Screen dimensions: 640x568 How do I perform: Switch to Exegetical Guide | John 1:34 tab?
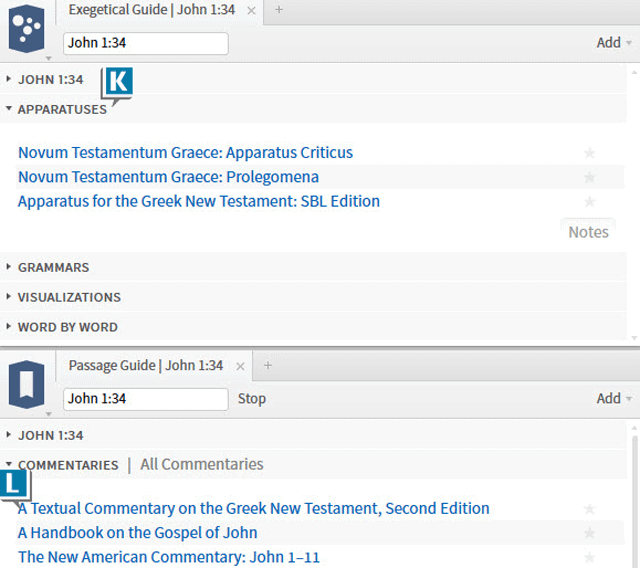(x=151, y=10)
